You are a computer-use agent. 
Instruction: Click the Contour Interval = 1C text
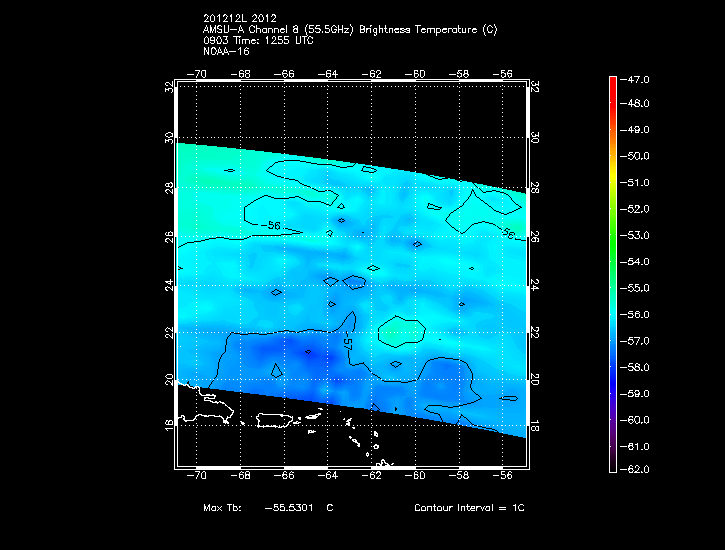pos(469,508)
